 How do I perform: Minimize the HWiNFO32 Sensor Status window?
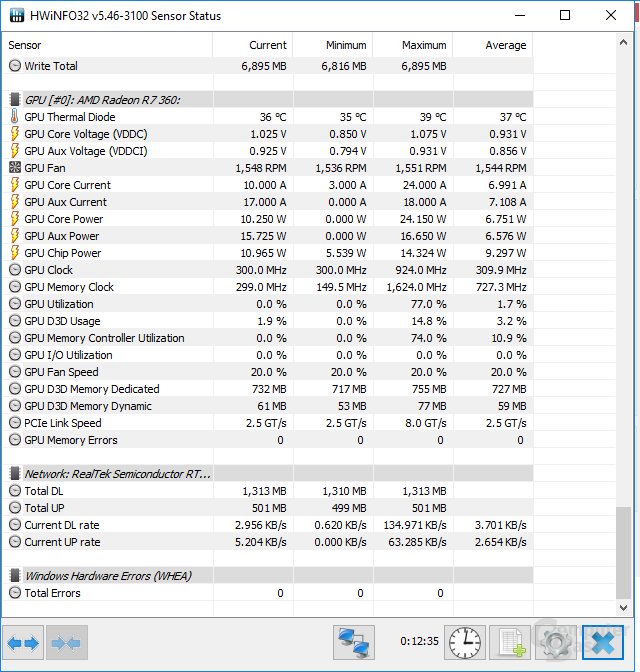click(x=520, y=15)
